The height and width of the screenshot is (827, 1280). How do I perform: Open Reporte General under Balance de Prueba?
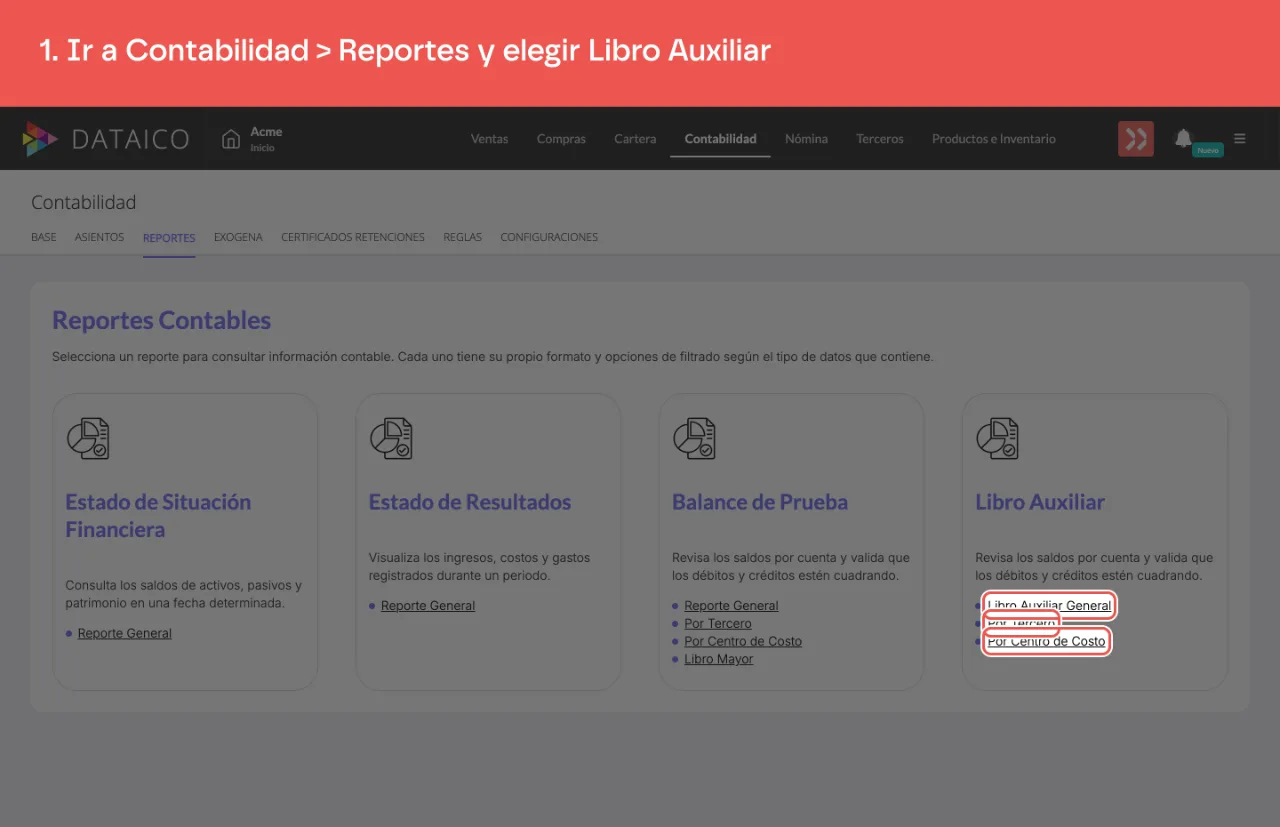click(x=731, y=606)
